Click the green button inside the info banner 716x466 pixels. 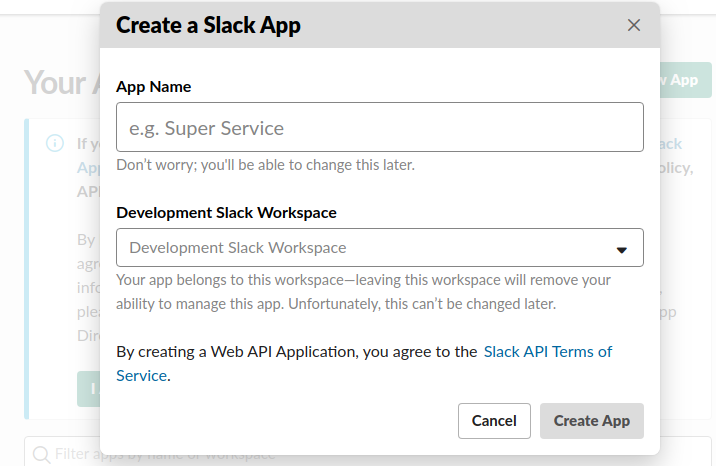[x=88, y=389]
